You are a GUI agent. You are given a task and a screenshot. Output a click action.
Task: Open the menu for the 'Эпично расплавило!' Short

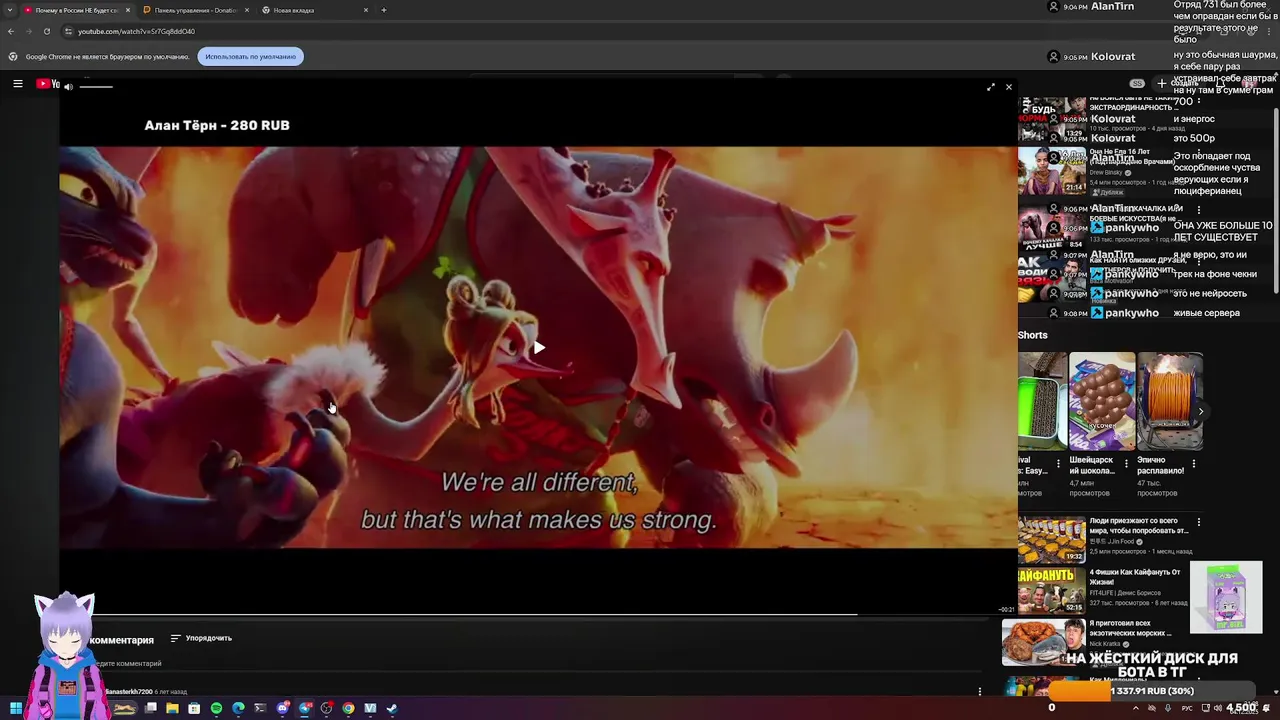coord(1194,463)
